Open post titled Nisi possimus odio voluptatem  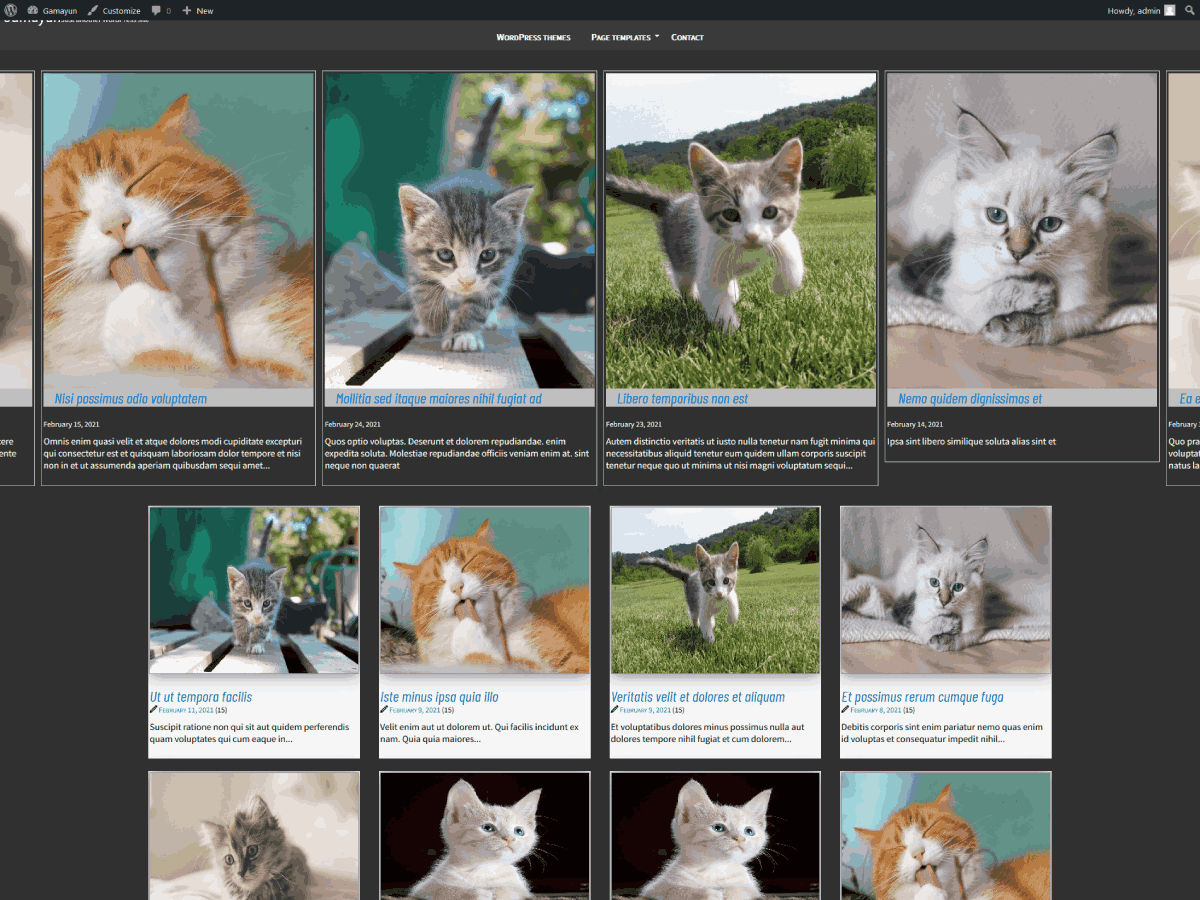click(x=131, y=399)
